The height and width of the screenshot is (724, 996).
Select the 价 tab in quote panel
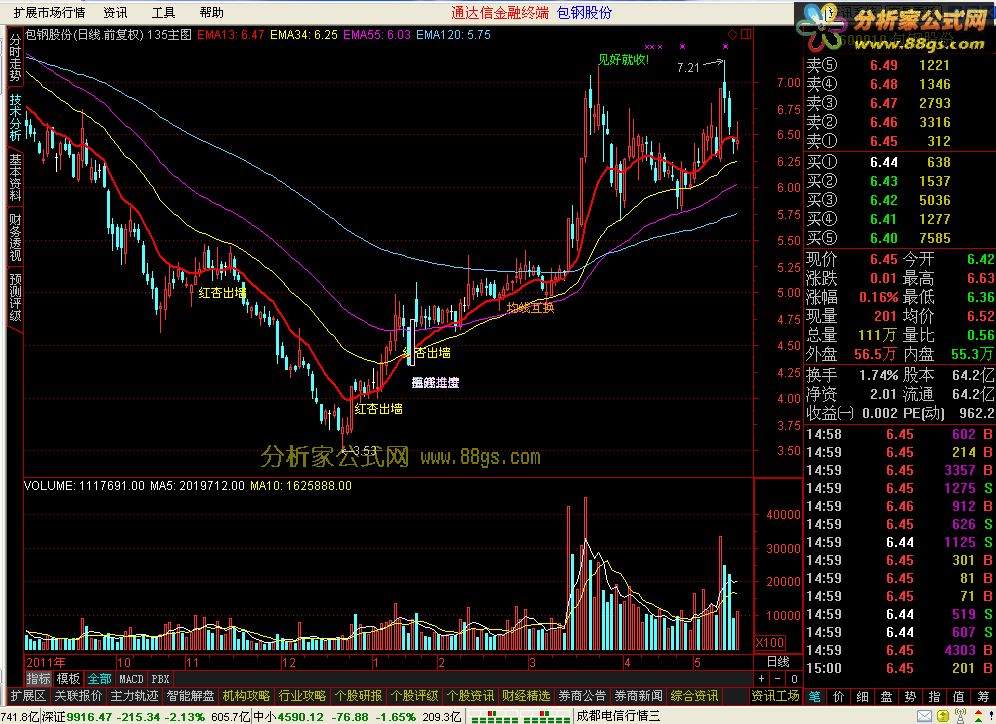click(x=838, y=697)
